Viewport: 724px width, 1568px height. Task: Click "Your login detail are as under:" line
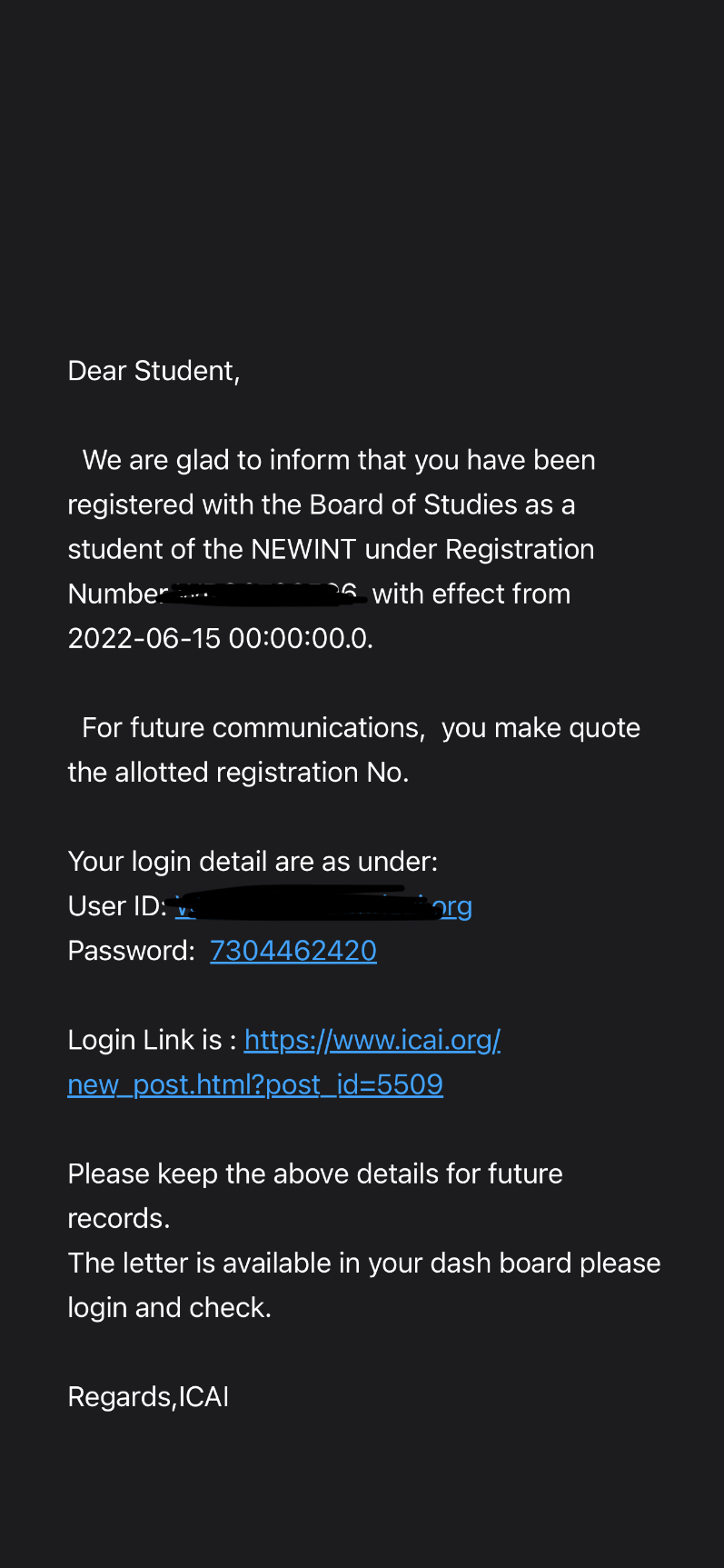[253, 862]
